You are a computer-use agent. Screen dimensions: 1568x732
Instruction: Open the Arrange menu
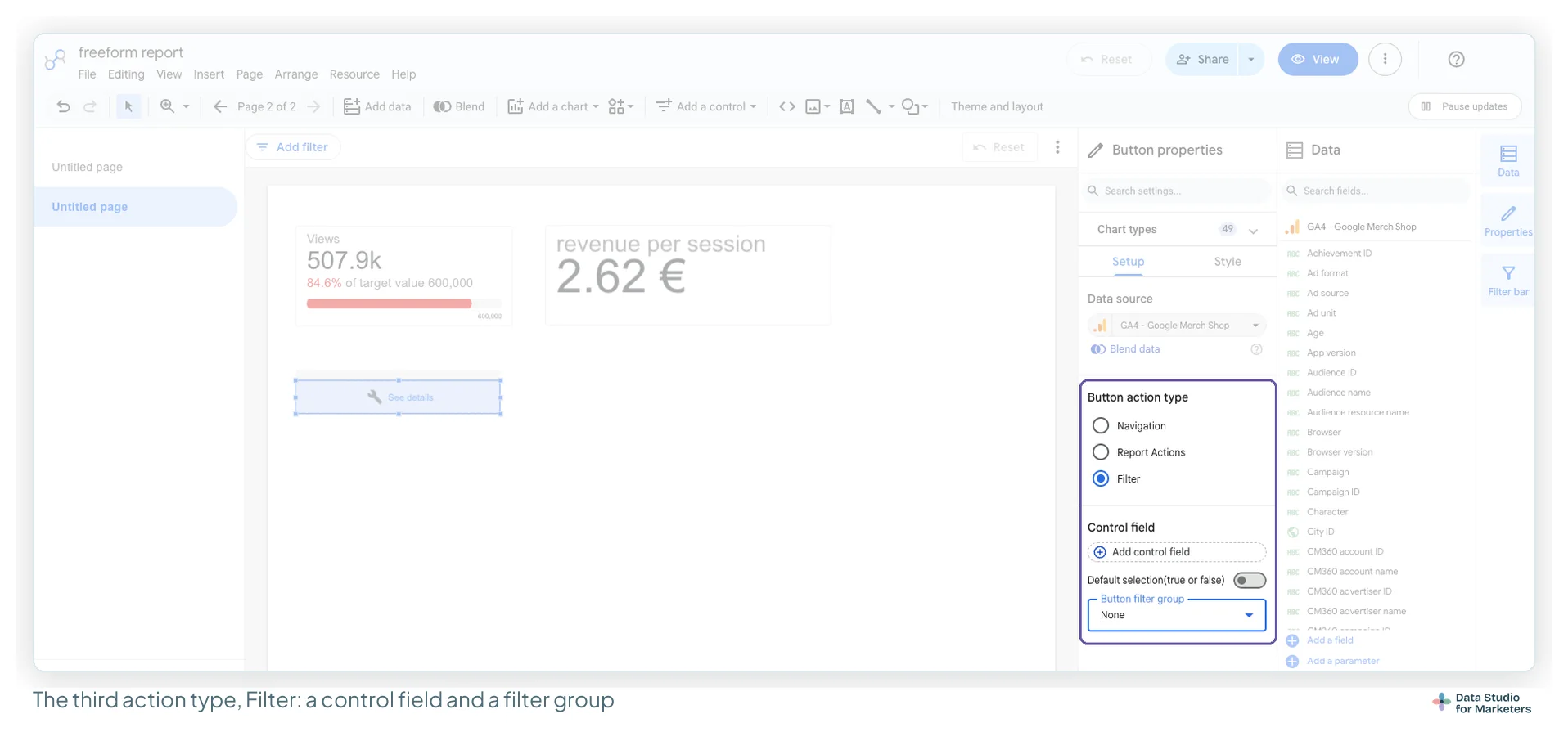pos(296,74)
